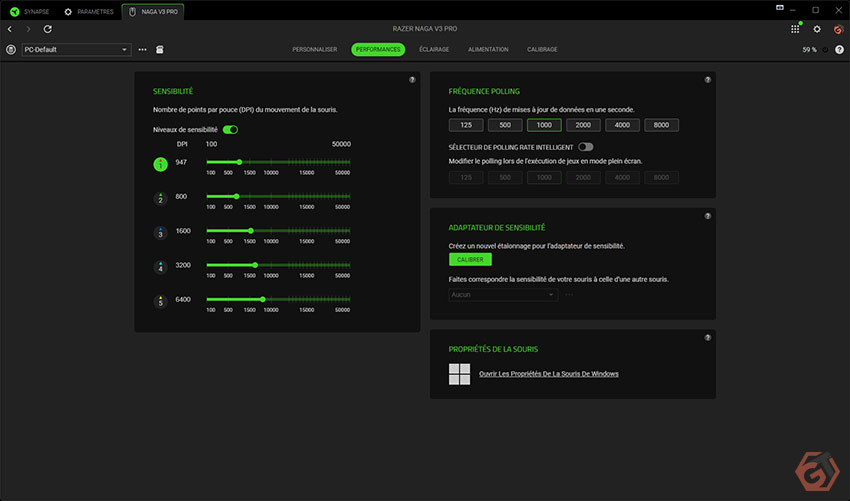The image size is (850, 501).
Task: Open the Alimentation tab
Action: pos(488,49)
